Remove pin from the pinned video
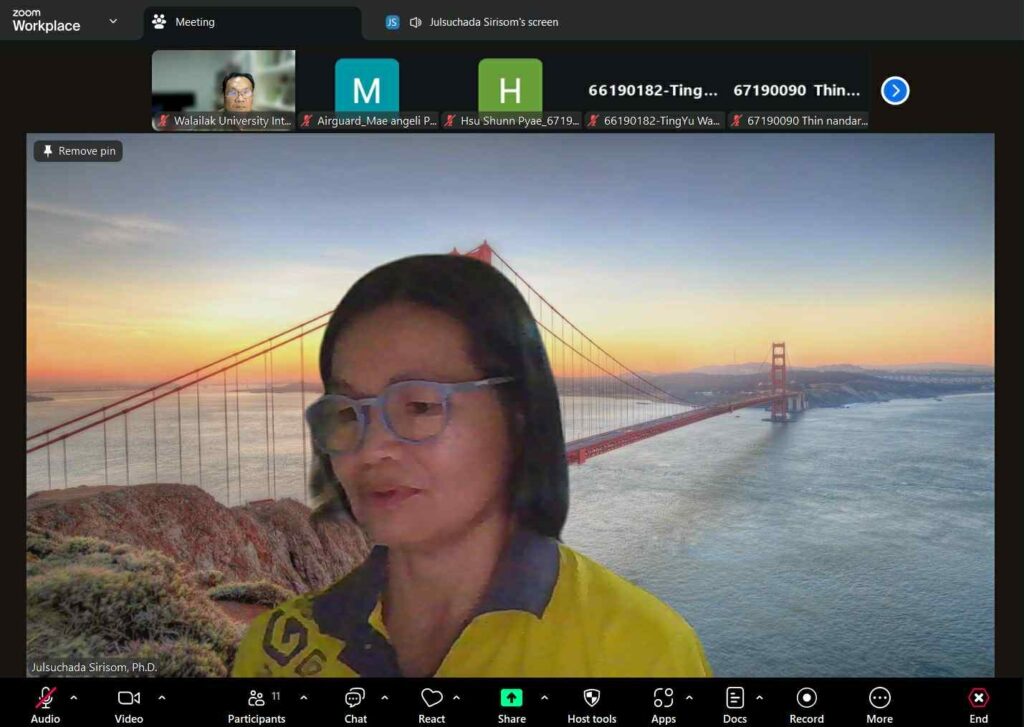The height and width of the screenshot is (727, 1024). pyautogui.click(x=79, y=151)
